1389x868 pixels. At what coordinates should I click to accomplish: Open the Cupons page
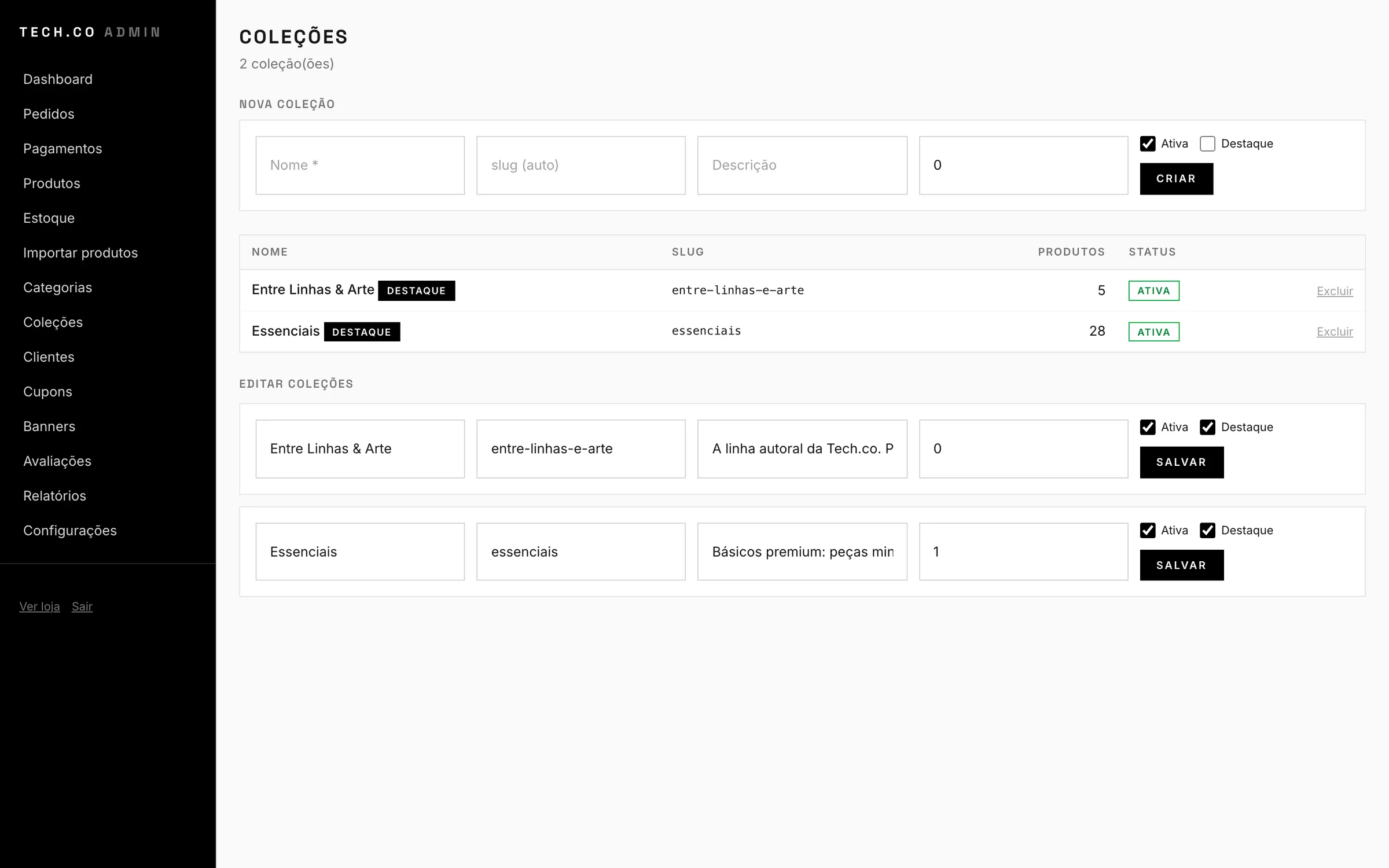click(x=47, y=392)
